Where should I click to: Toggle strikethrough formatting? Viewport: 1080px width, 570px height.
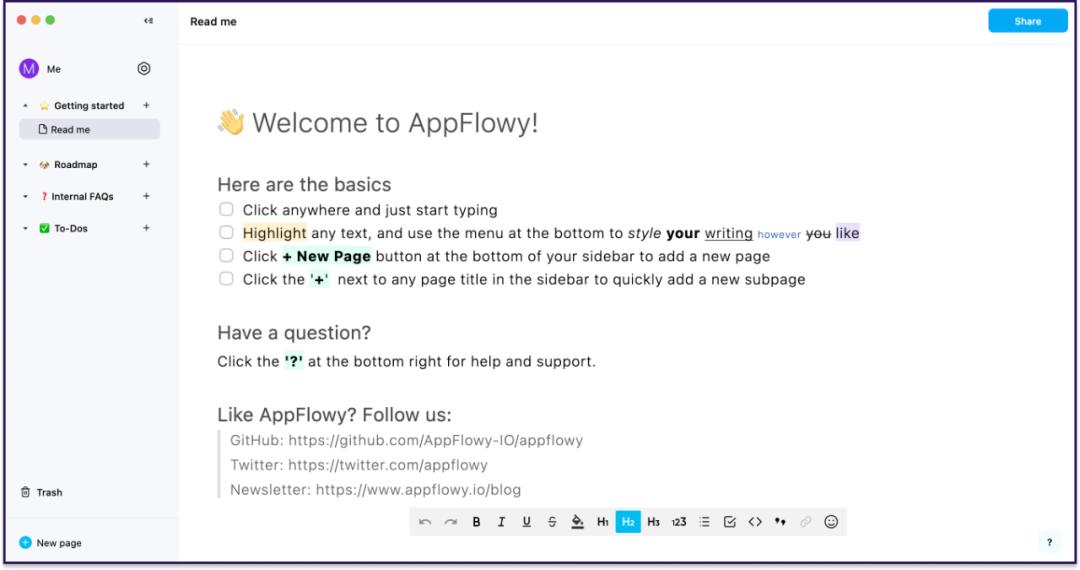[552, 522]
